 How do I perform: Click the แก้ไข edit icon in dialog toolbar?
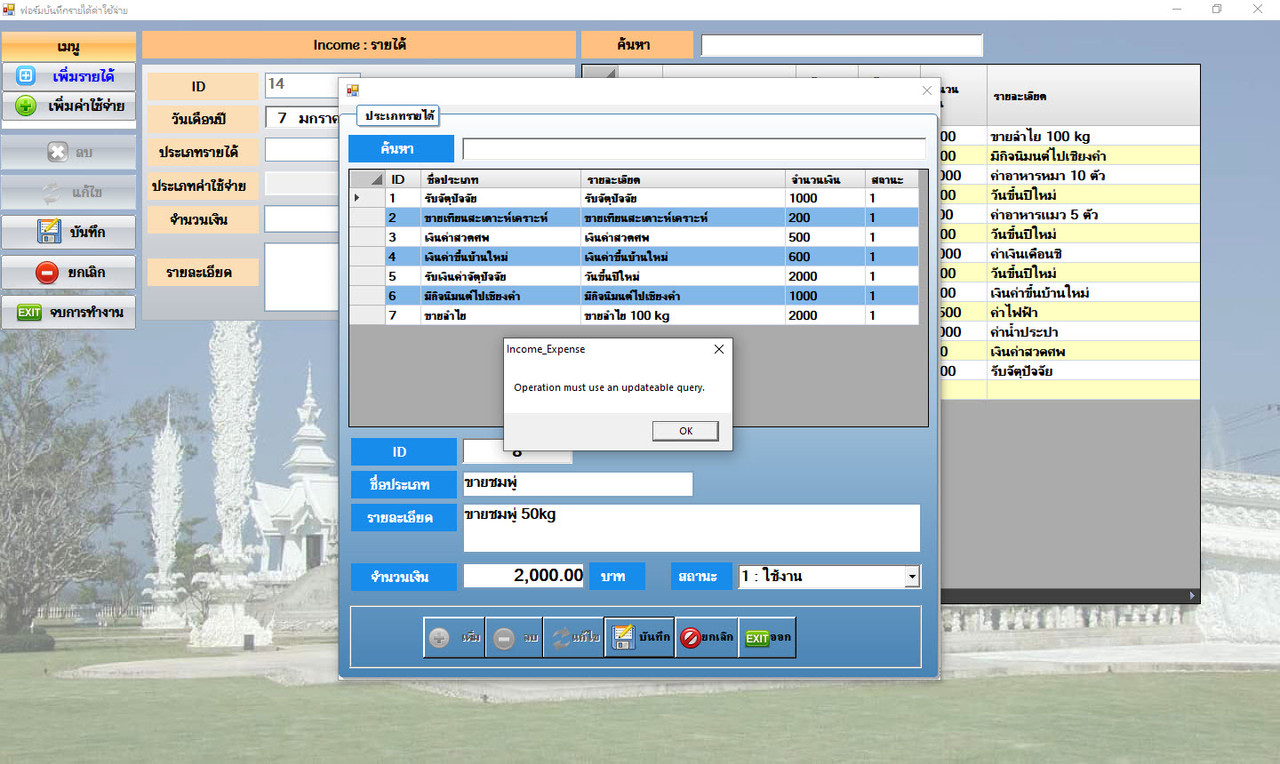(x=573, y=637)
